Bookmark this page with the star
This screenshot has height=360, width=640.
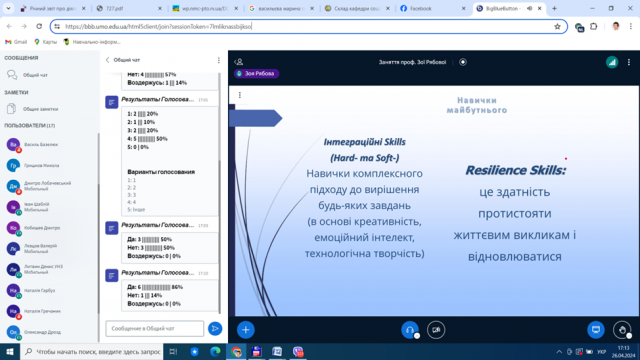[x=557, y=26]
